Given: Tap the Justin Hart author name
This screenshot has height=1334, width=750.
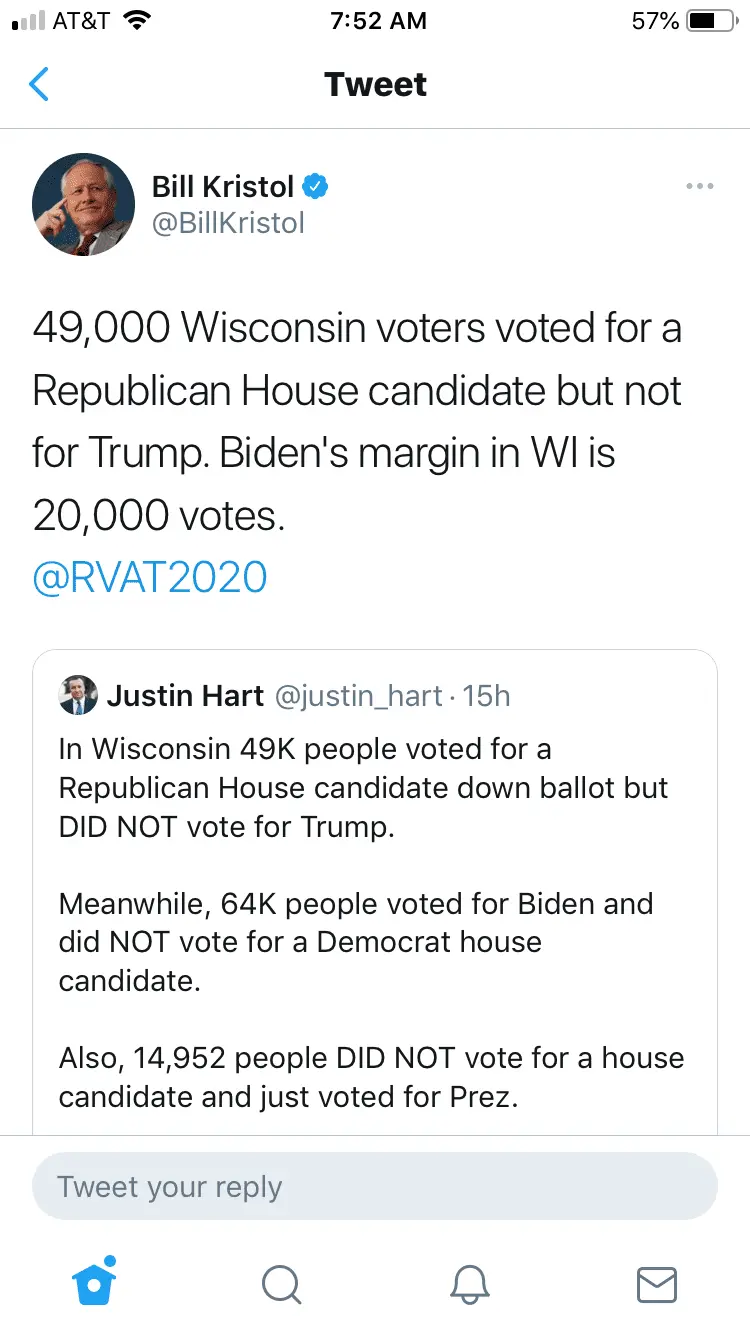Looking at the screenshot, I should click(x=185, y=696).
